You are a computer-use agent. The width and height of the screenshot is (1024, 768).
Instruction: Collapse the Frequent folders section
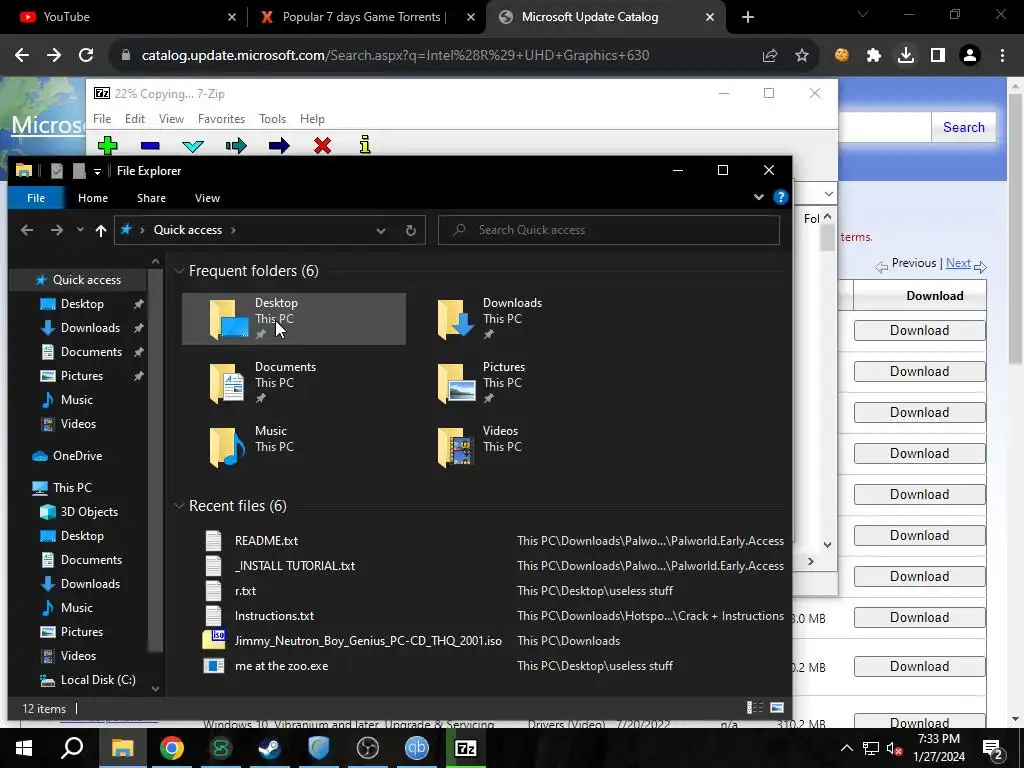tap(179, 271)
